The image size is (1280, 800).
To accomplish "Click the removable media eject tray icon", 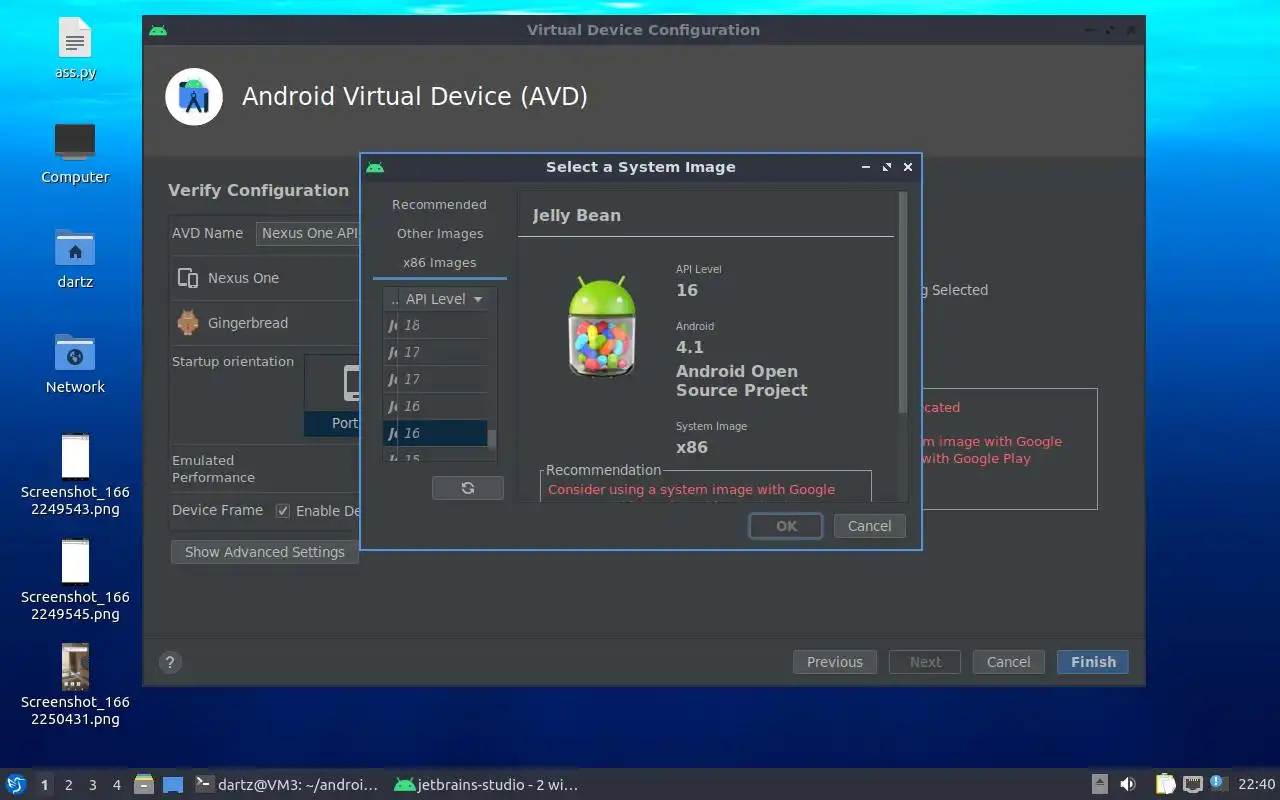I will (x=1099, y=785).
